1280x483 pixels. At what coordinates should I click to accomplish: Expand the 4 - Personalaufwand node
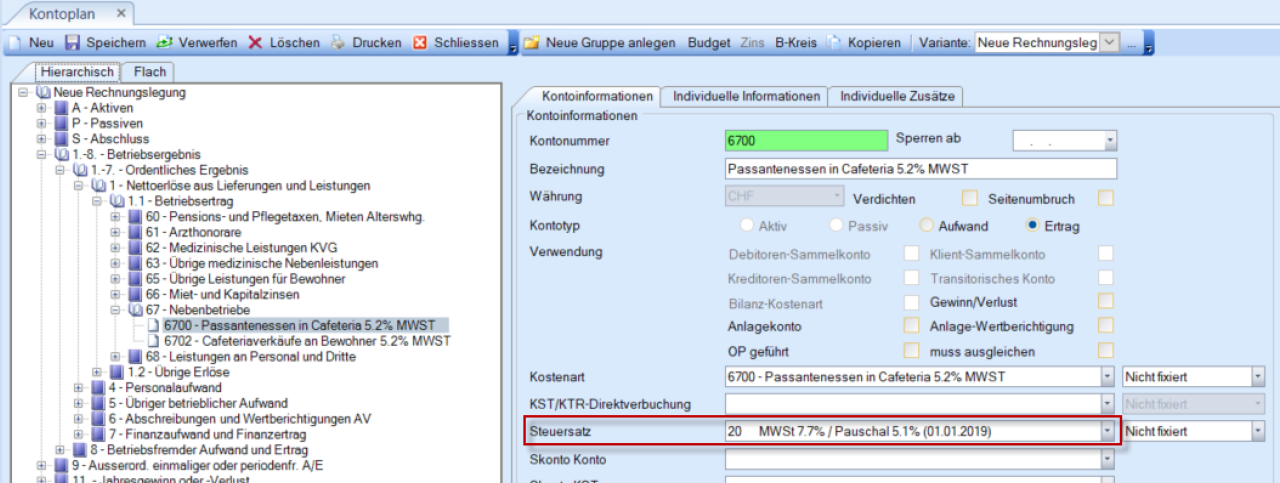point(78,387)
